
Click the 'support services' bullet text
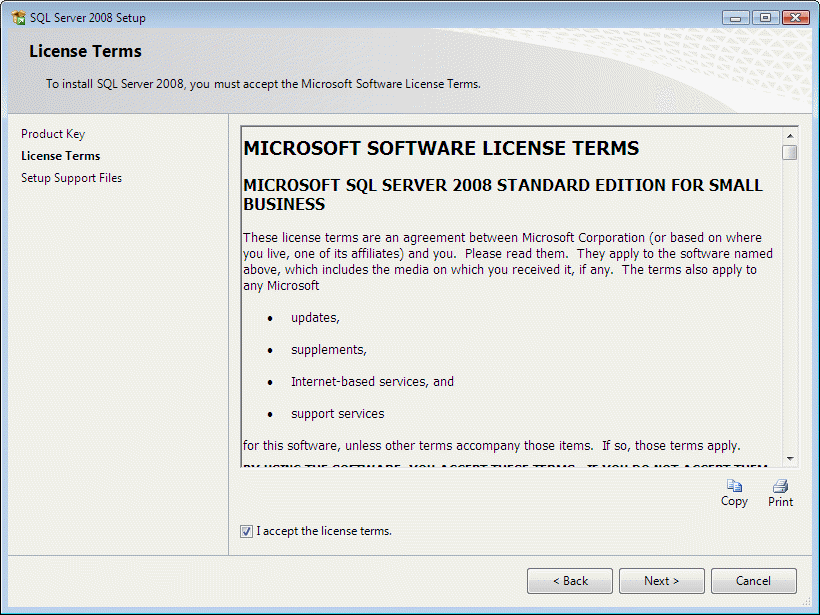337,414
